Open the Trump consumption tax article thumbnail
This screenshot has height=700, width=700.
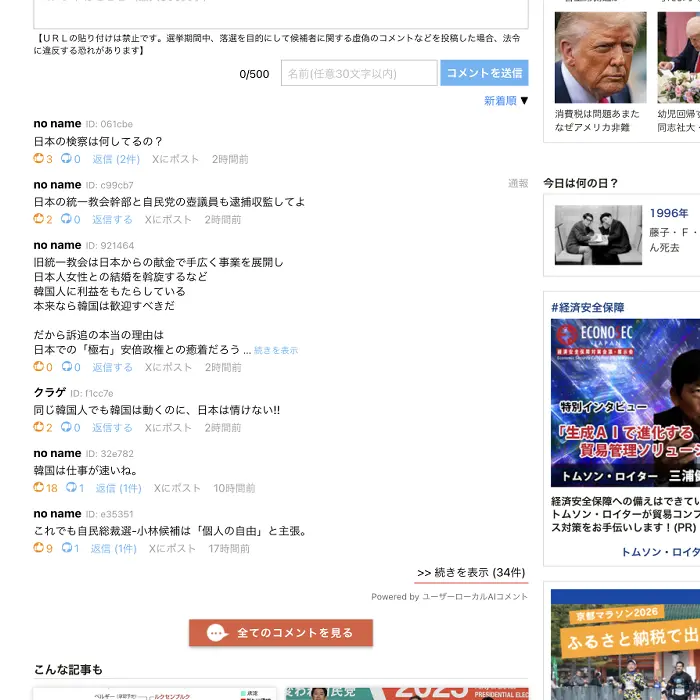pos(600,58)
